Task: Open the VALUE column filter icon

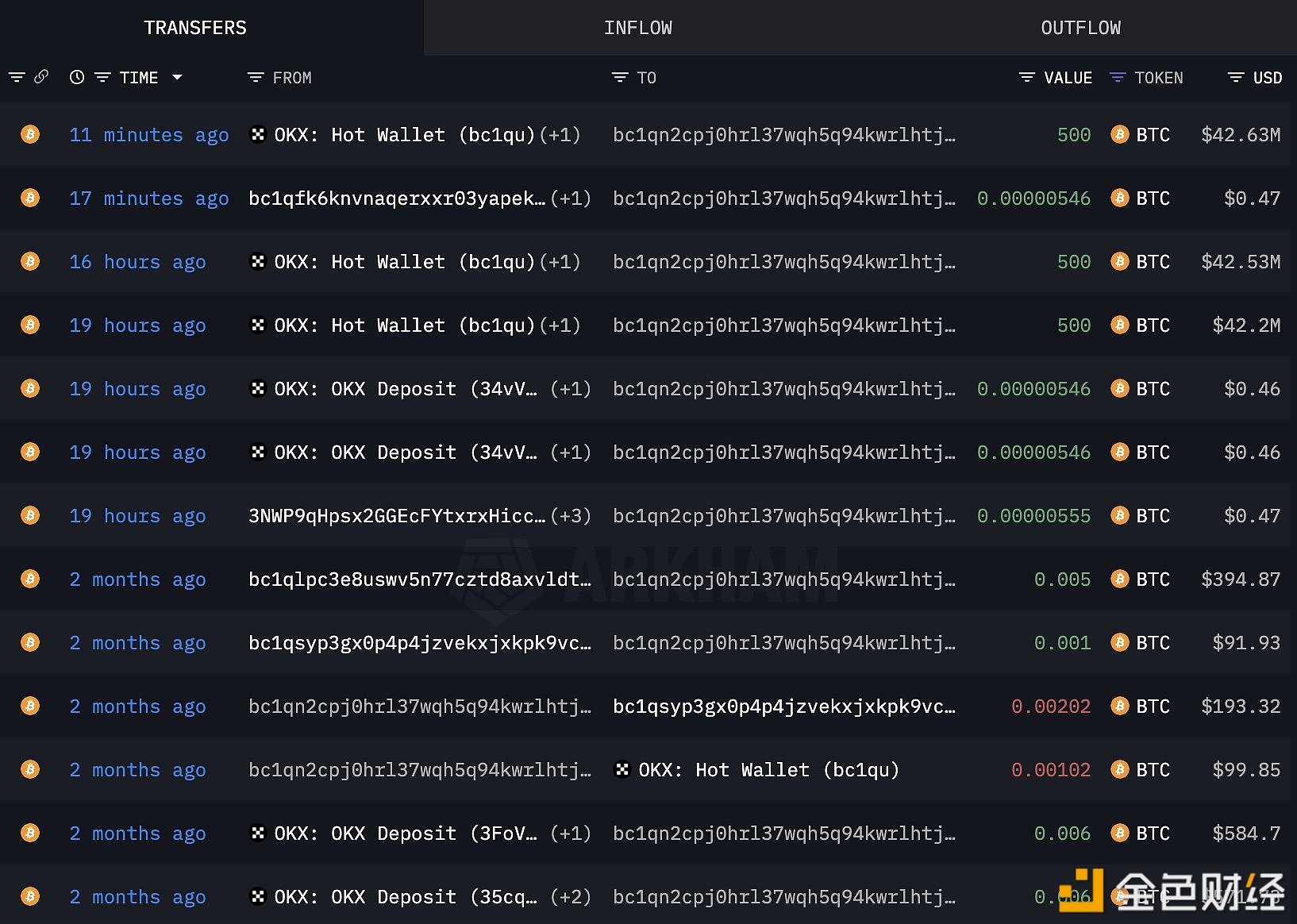Action: 1026,78
